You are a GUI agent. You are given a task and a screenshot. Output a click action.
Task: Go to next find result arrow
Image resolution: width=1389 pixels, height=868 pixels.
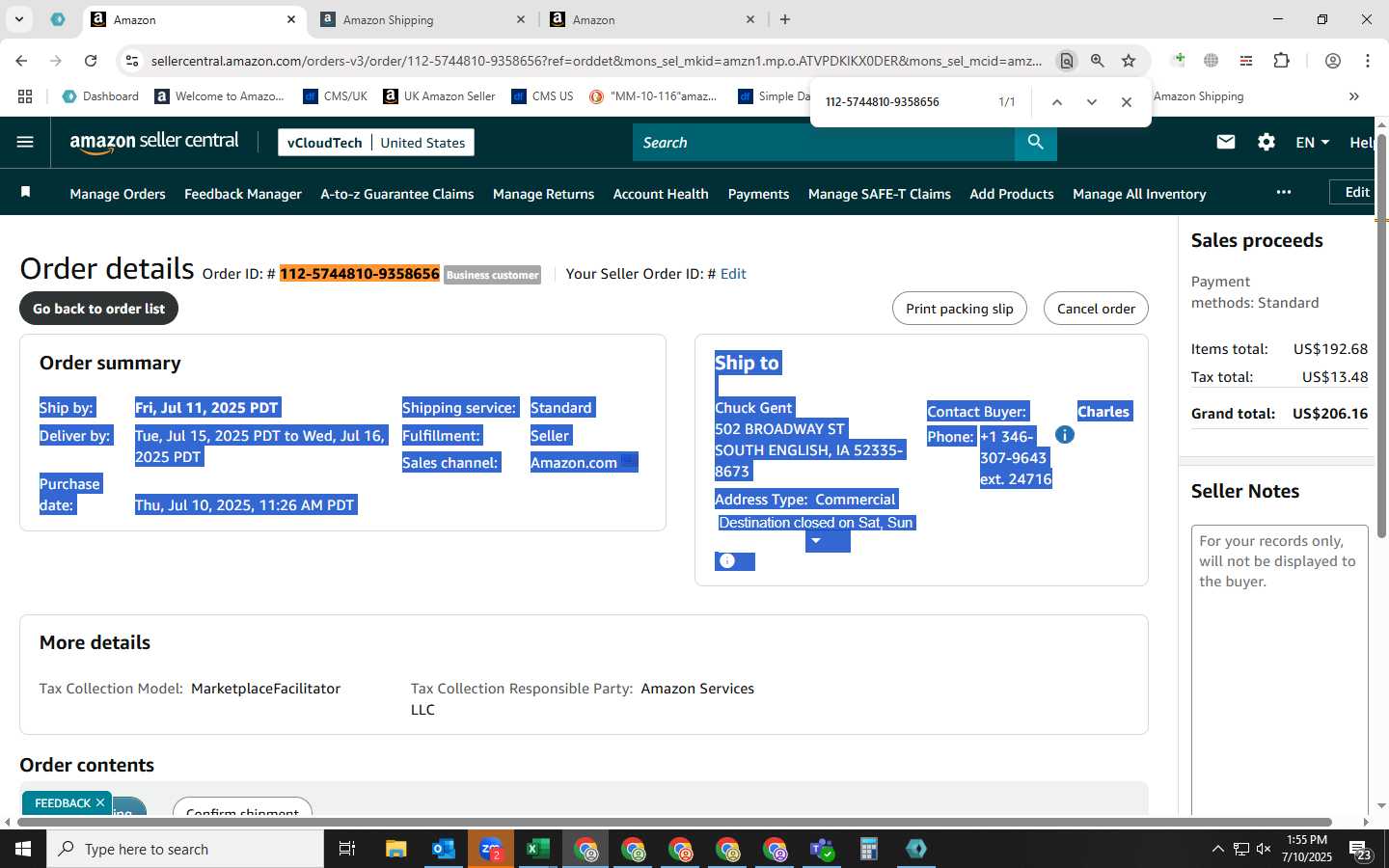pos(1092,101)
